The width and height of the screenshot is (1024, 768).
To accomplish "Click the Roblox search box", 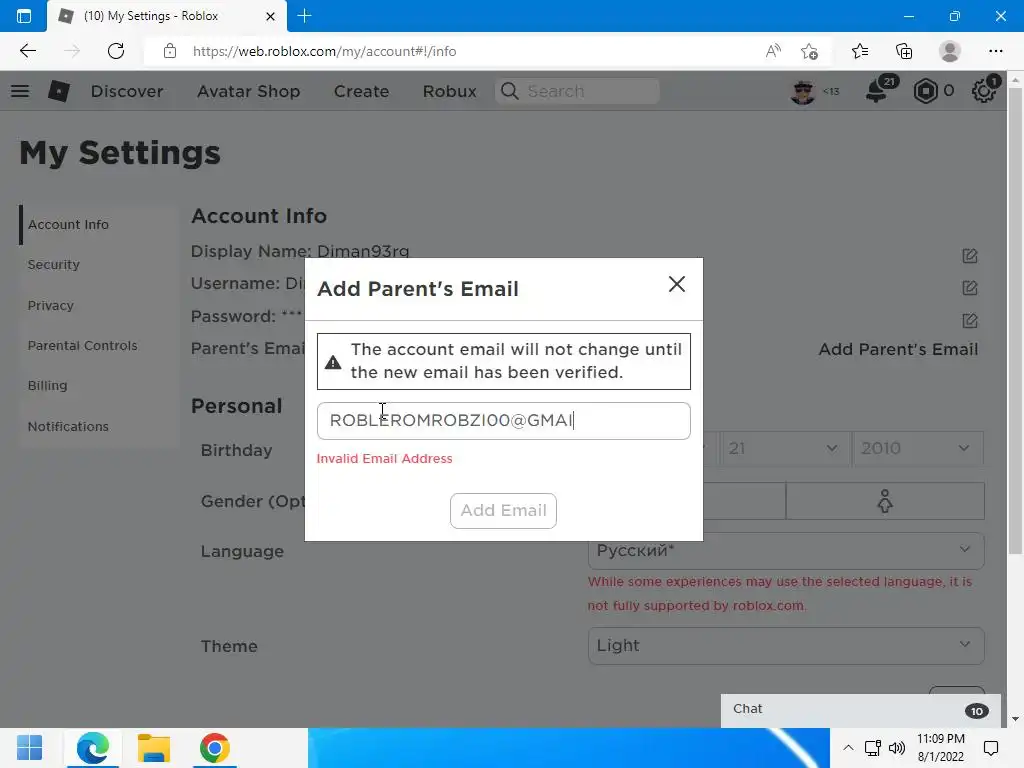I will pos(577,91).
